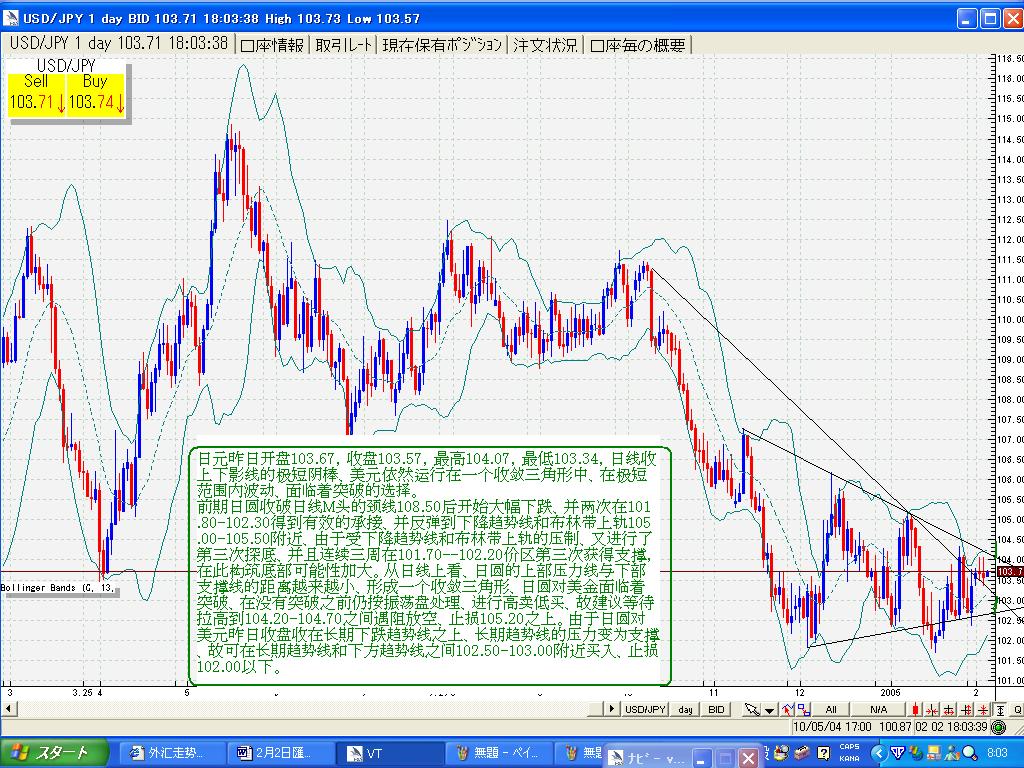The width and height of the screenshot is (1024, 768).
Task: Switch to the VT taskbar button
Action: (390, 753)
